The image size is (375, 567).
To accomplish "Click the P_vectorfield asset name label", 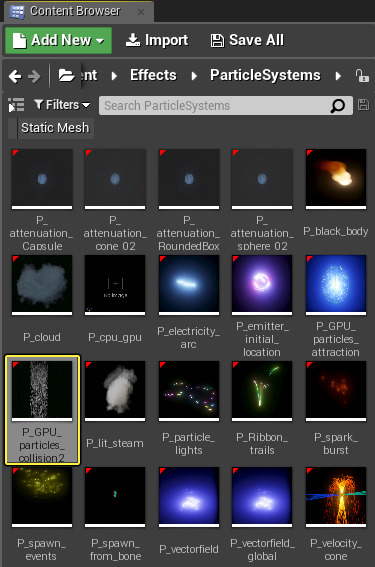I will point(189,549).
